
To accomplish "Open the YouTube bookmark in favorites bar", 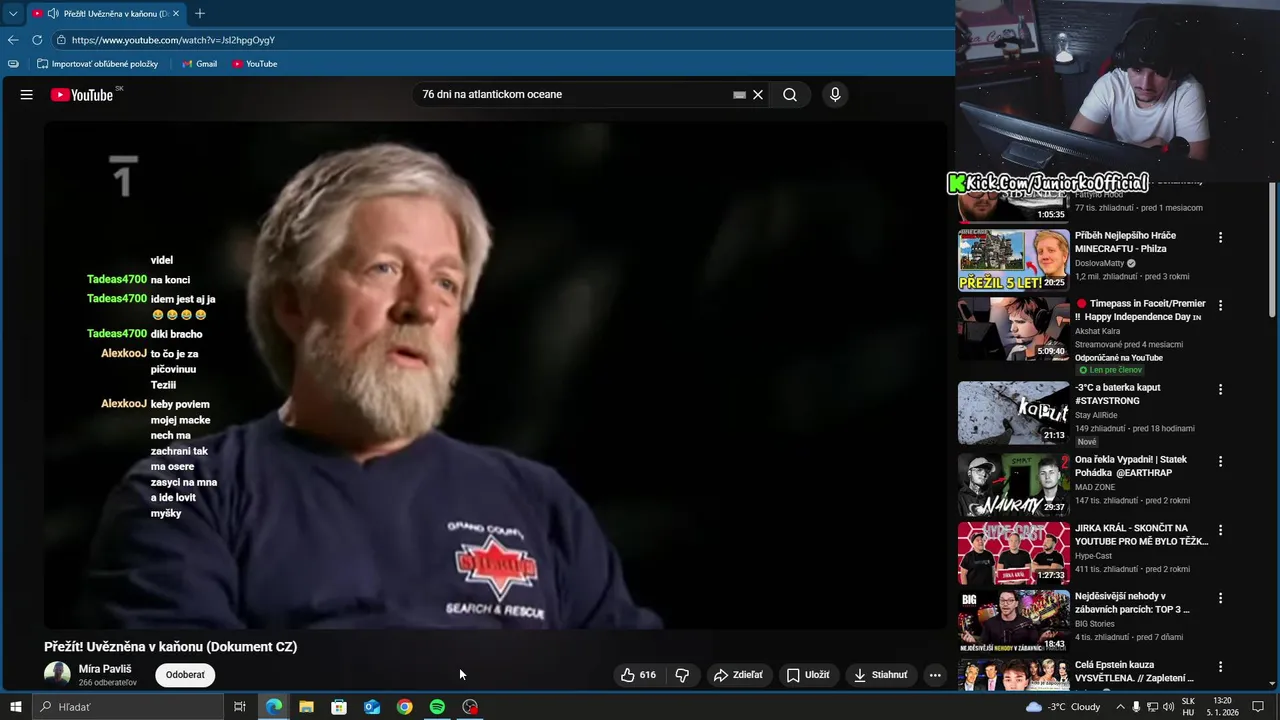I will (x=254, y=64).
